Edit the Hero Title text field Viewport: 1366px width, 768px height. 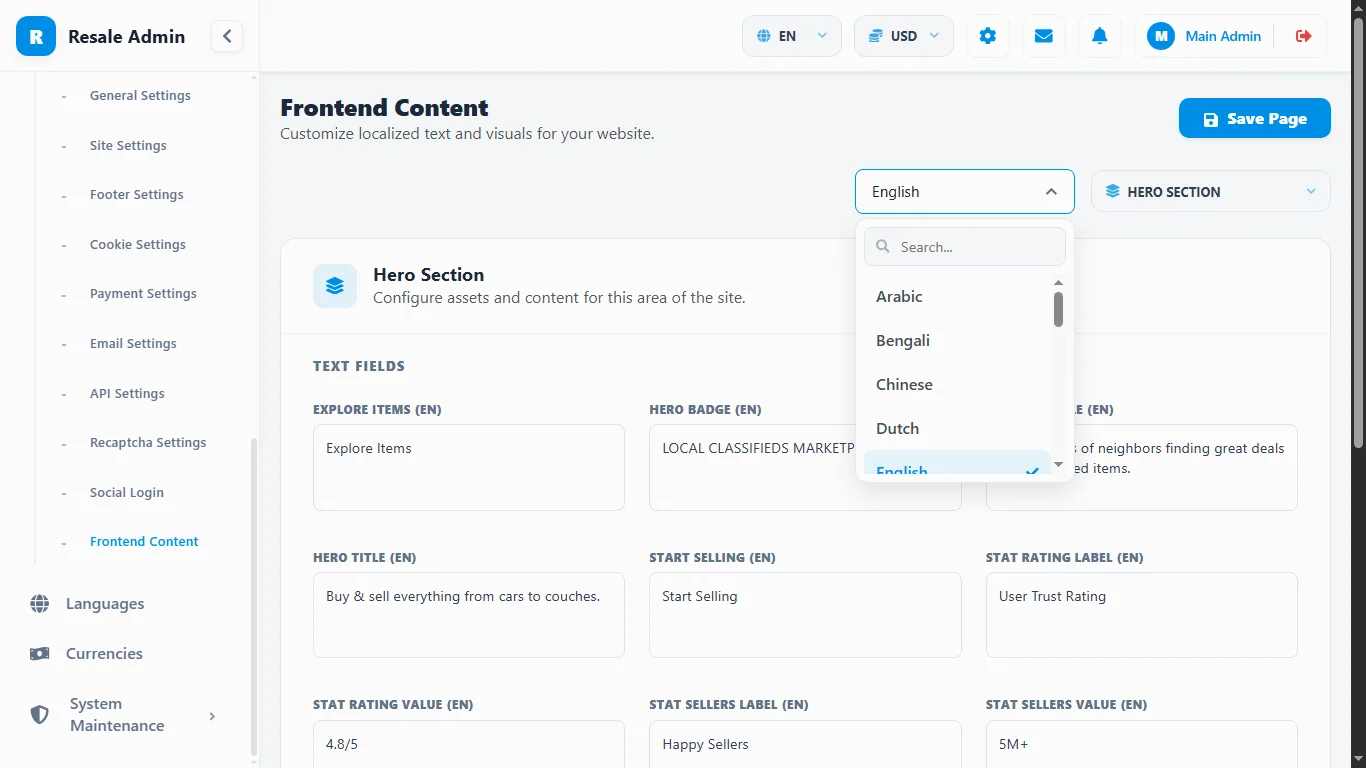(x=469, y=615)
